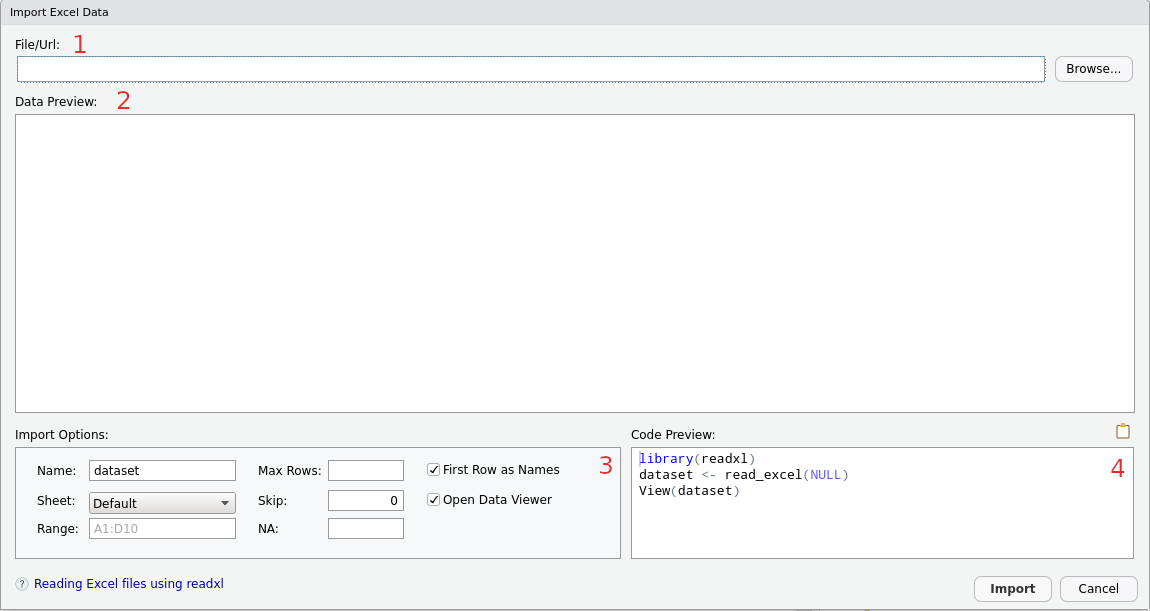
Task: Click the Import button
Action: click(x=1012, y=589)
